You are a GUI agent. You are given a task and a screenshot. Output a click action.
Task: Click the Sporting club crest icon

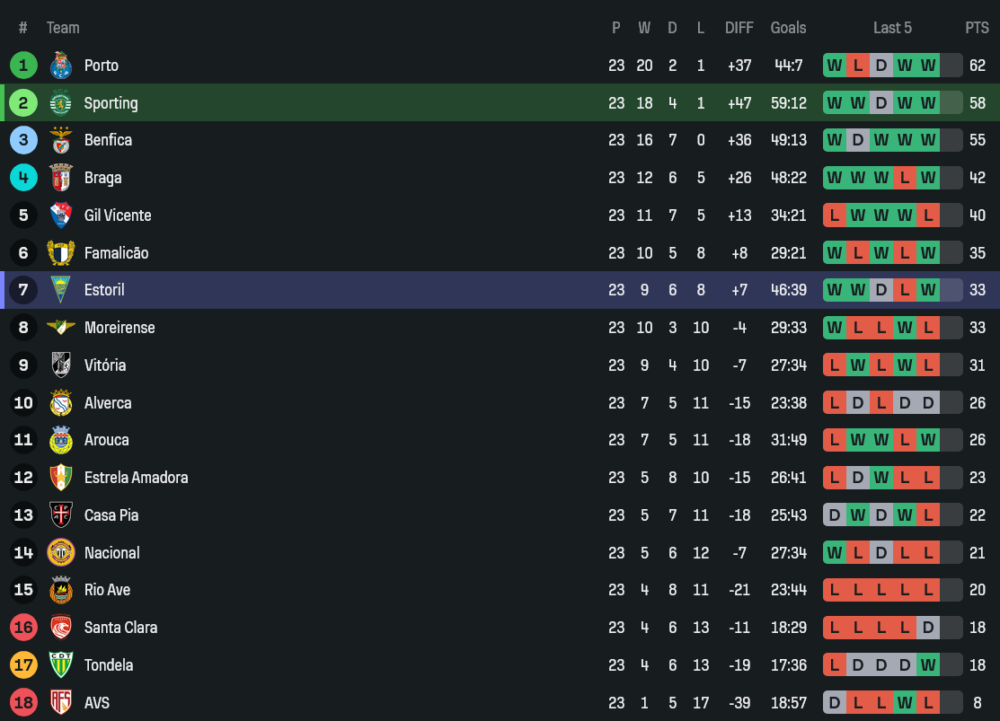[x=61, y=103]
